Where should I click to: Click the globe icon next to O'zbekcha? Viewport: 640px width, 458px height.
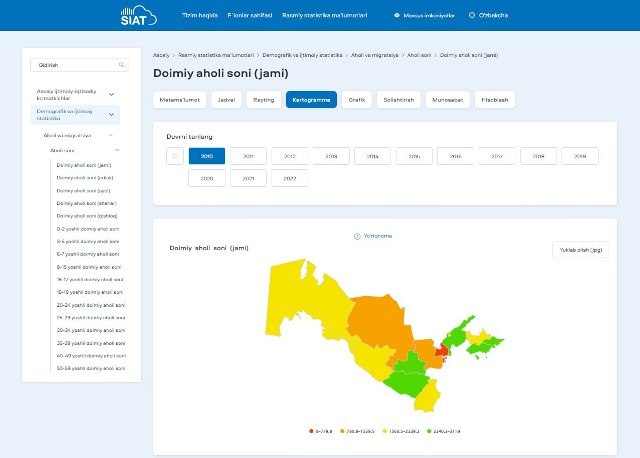pyautogui.click(x=472, y=15)
